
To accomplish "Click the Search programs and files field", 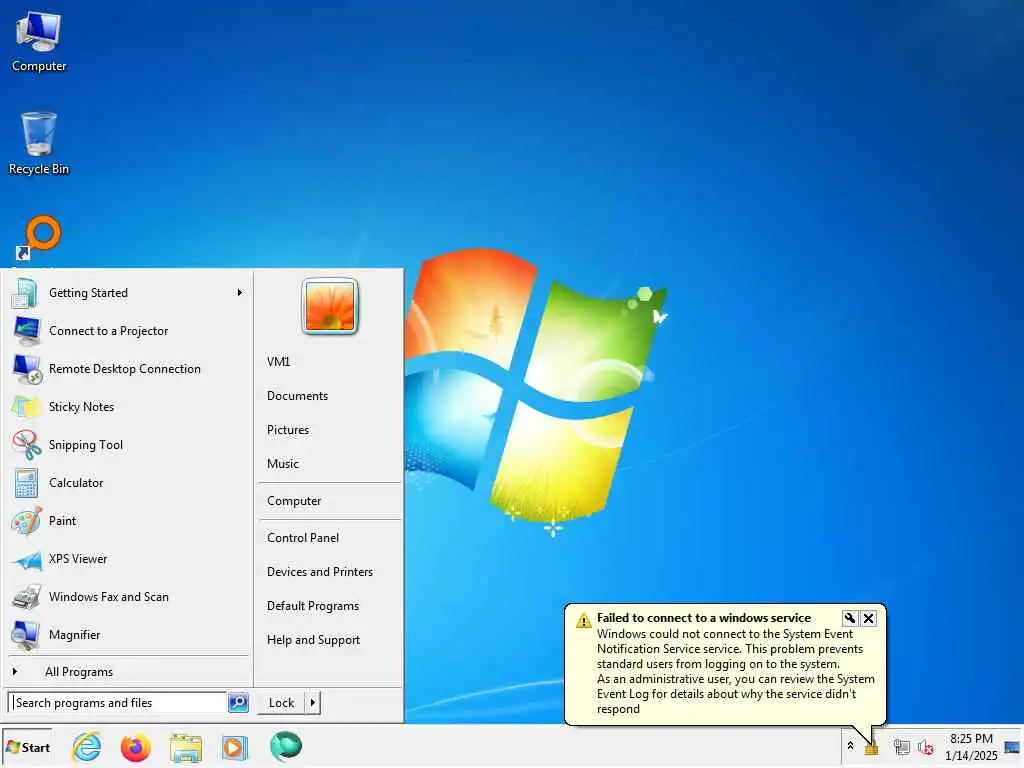I will 118,703.
